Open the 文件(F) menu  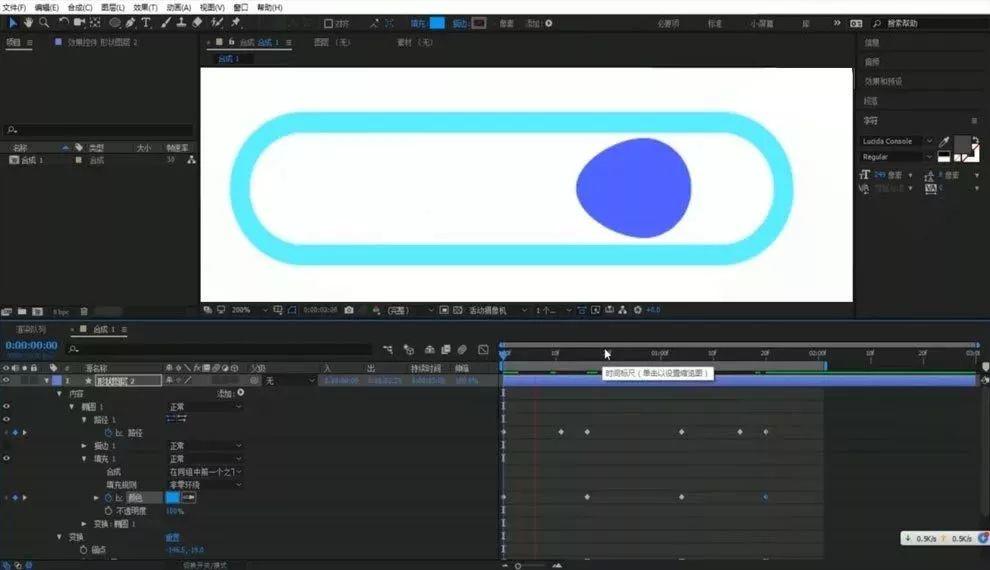click(15, 8)
